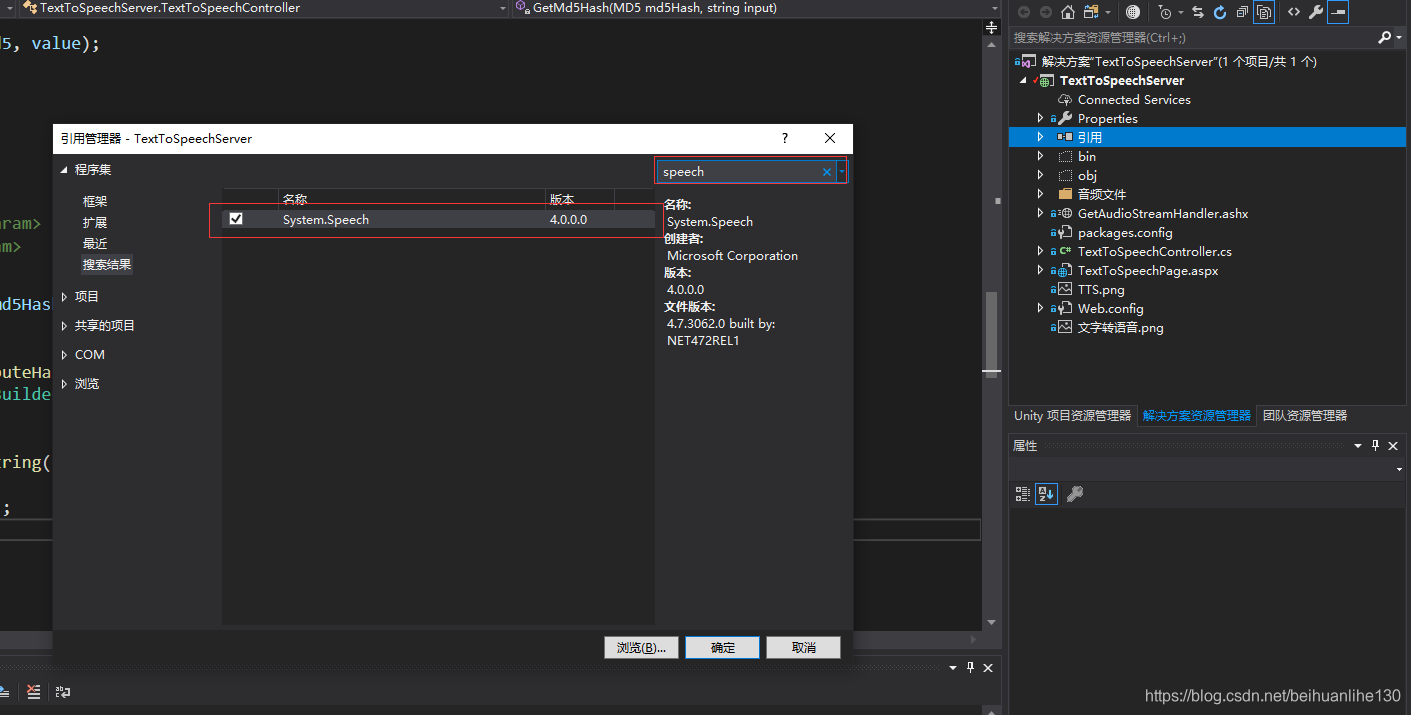Uncheck the System.Speech reference checkbox
The width and height of the screenshot is (1411, 715).
[236, 219]
